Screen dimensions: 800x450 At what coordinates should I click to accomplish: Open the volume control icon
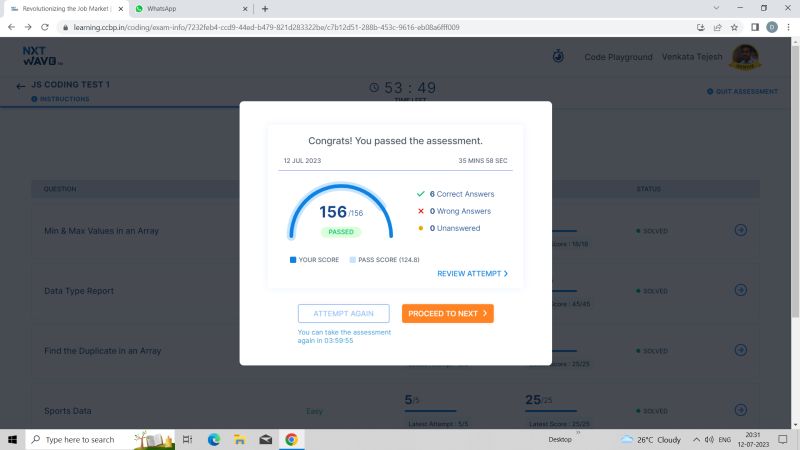pos(709,439)
